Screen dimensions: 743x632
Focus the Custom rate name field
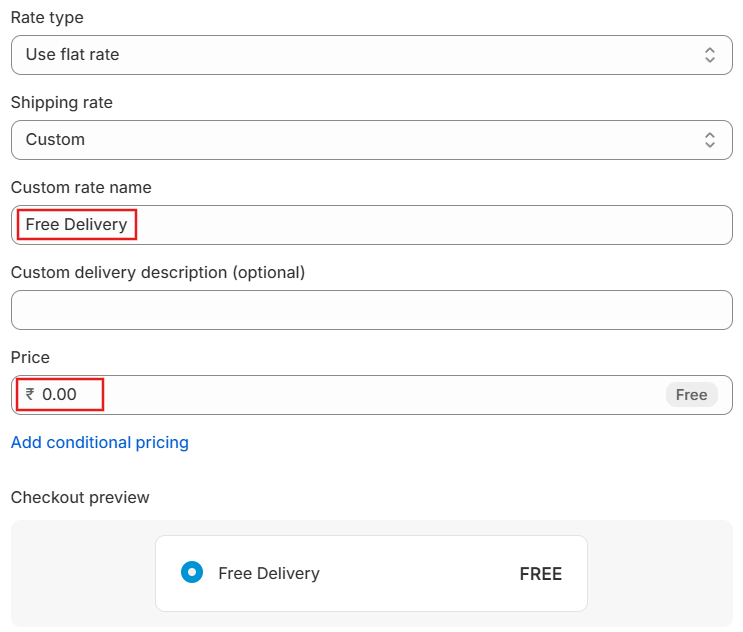(x=372, y=225)
